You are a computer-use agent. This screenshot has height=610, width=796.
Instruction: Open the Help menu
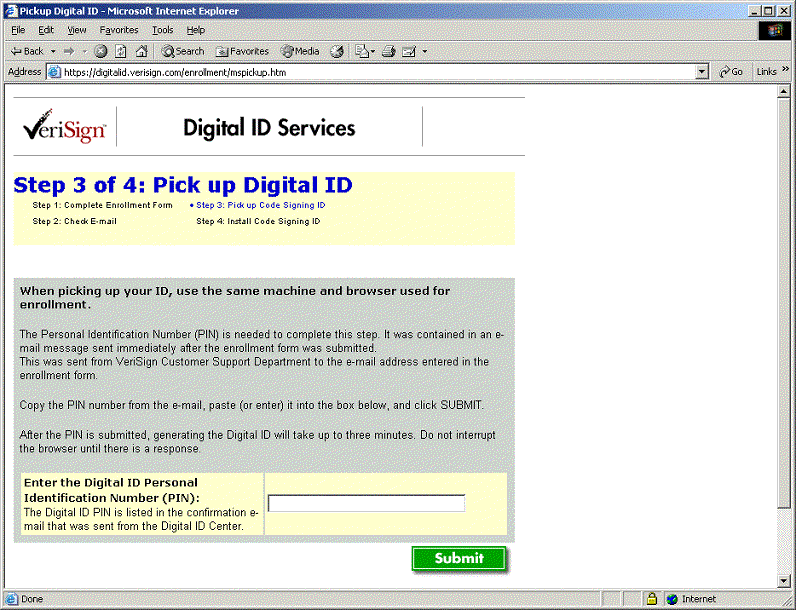point(195,30)
